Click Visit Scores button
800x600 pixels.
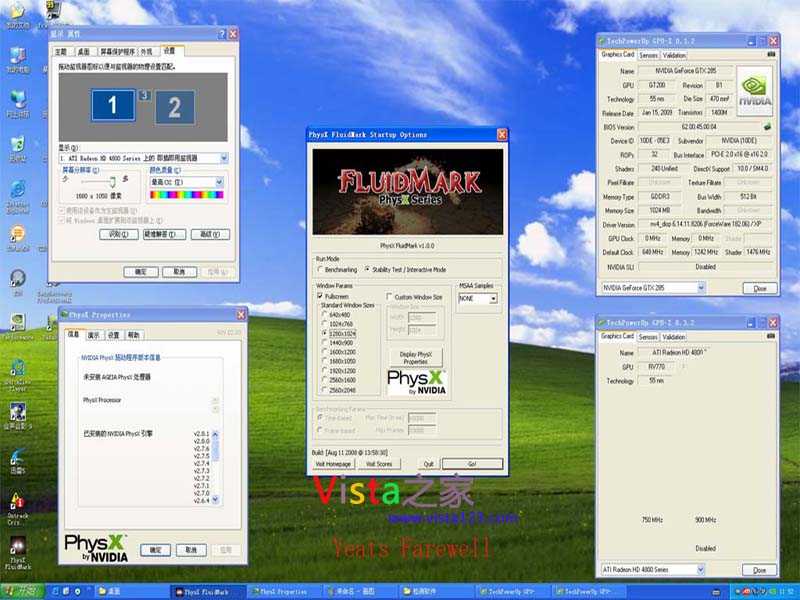pos(379,464)
